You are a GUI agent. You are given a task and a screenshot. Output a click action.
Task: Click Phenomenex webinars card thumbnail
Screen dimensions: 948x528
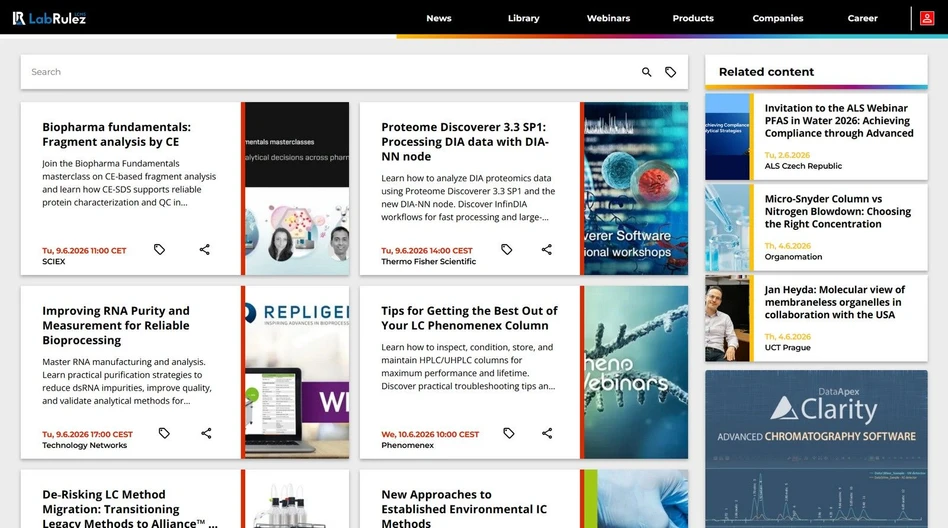tap(636, 373)
